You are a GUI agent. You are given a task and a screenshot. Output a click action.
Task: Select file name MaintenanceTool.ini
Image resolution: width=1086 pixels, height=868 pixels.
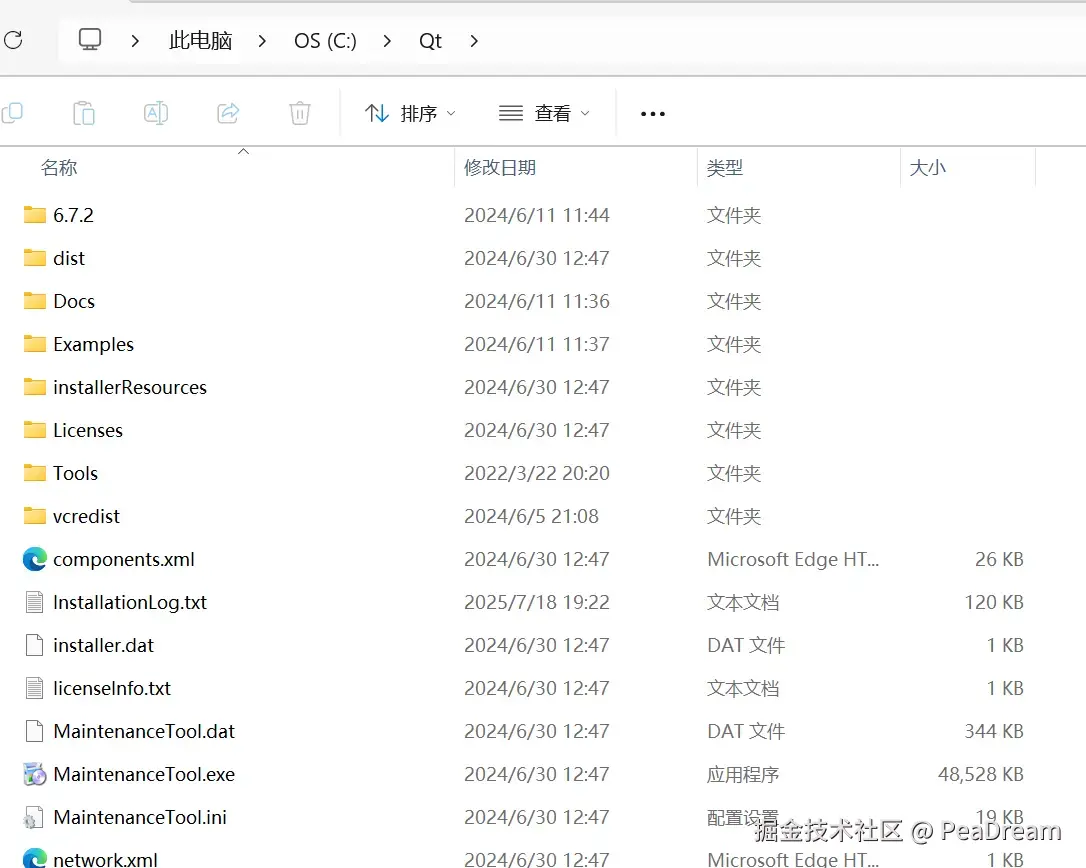click(140, 817)
